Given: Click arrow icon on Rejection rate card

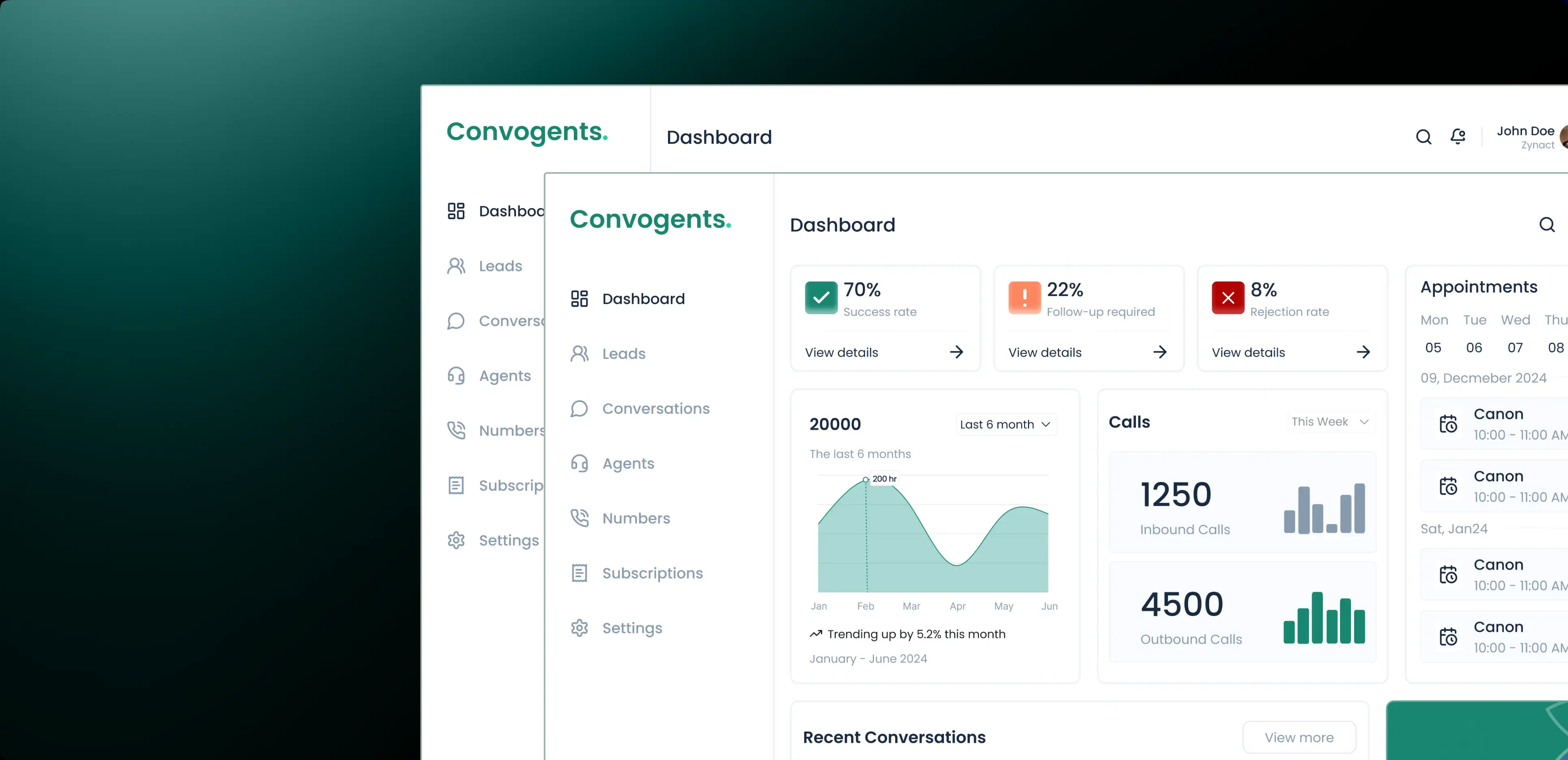Looking at the screenshot, I should (x=1363, y=352).
